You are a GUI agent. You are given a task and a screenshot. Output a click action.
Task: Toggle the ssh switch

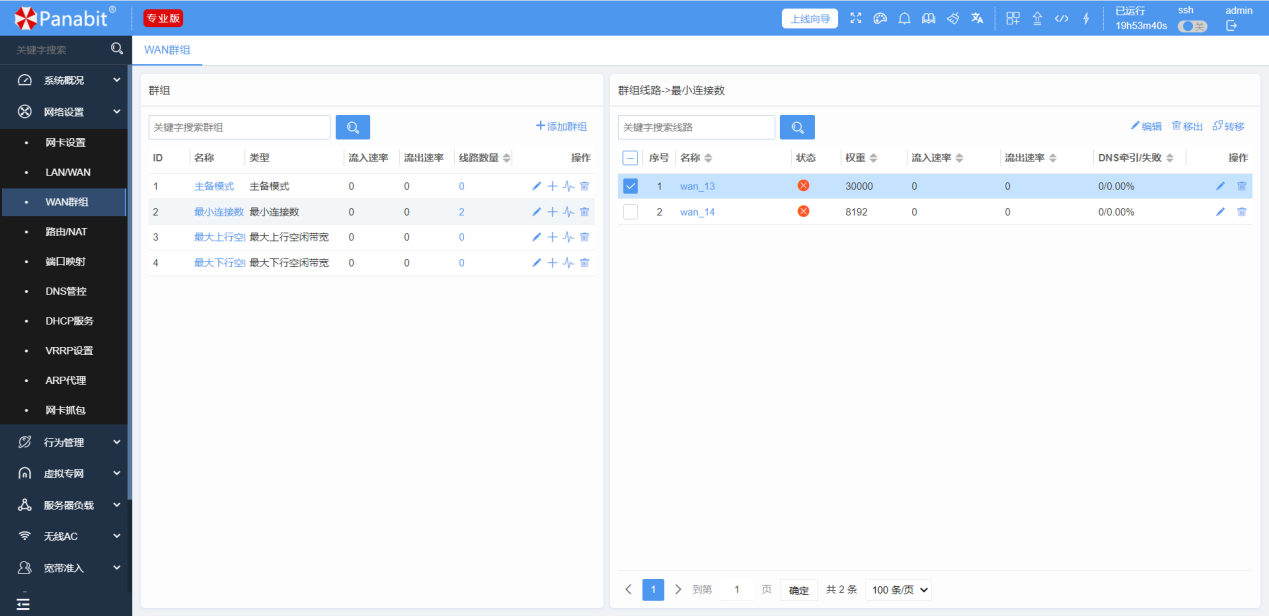(x=1192, y=26)
